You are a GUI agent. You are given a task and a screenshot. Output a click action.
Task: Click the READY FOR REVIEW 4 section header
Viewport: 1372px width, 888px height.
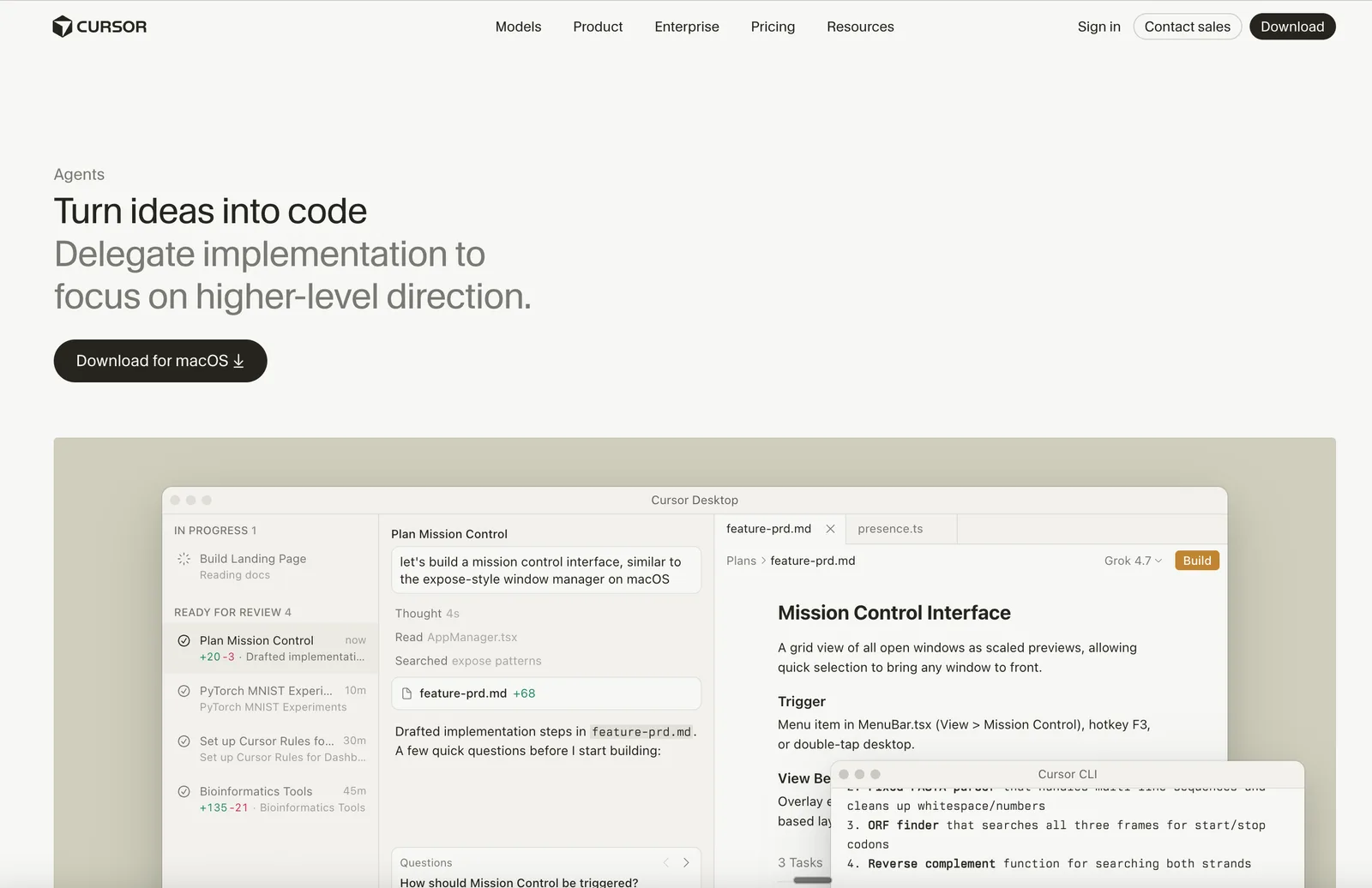click(x=232, y=612)
